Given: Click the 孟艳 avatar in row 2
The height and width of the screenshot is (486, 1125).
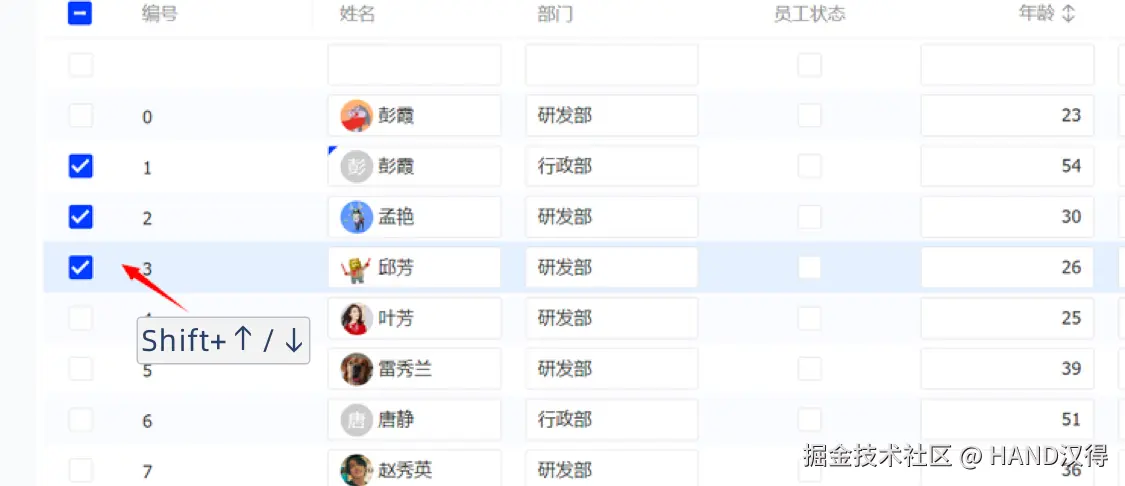Looking at the screenshot, I should coord(357,217).
